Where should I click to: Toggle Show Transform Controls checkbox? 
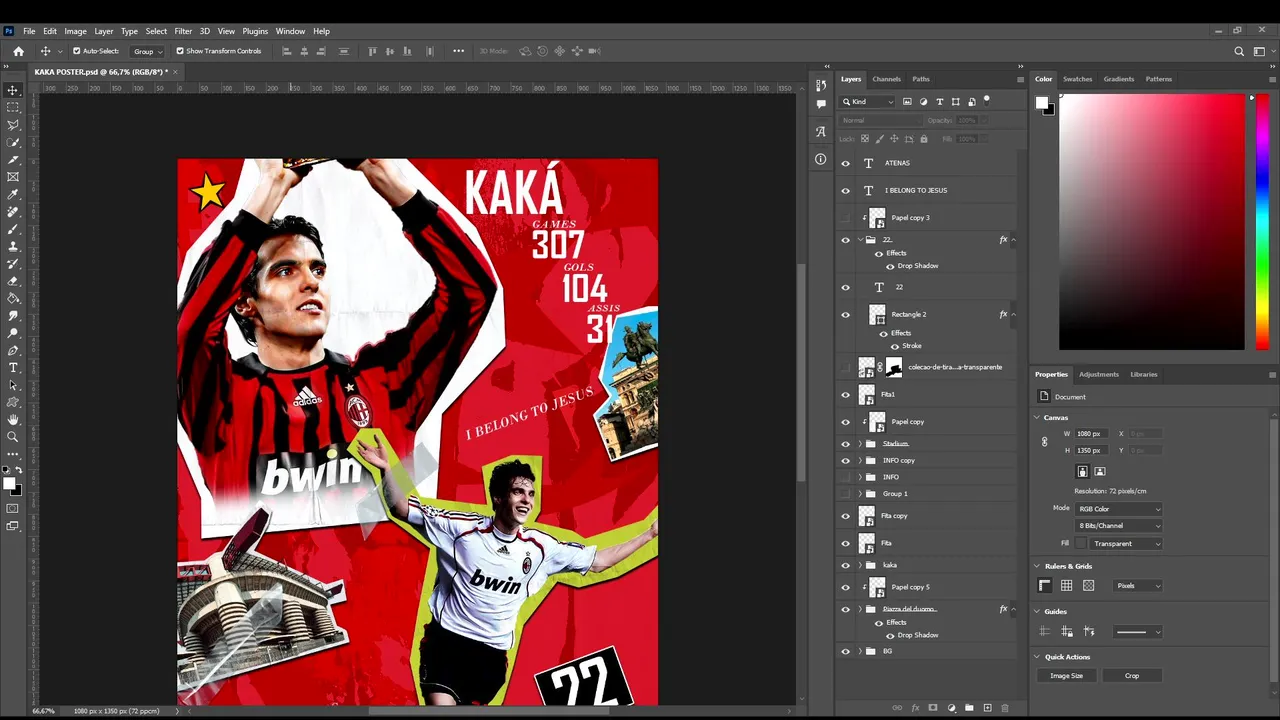[180, 51]
